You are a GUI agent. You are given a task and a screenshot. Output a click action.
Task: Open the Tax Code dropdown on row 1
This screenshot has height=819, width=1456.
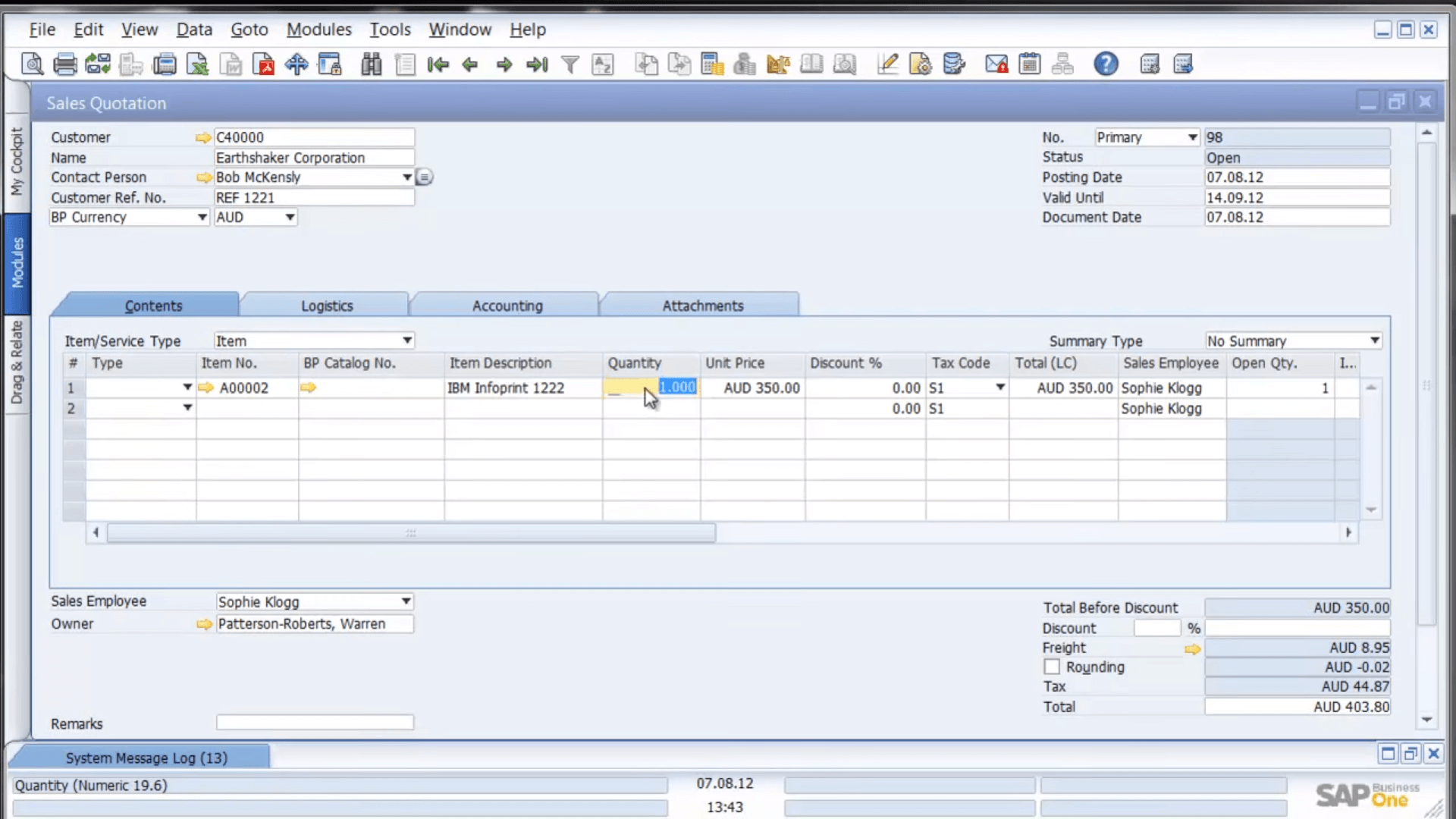point(999,388)
